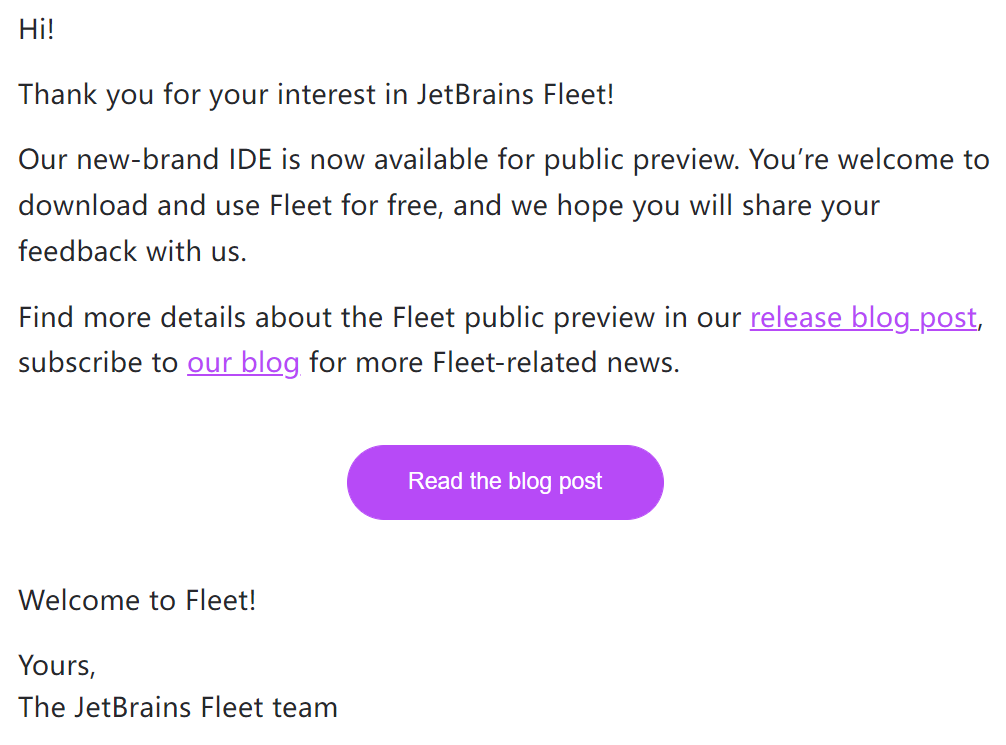Click the purple 'Read the blog post' button

tap(505, 482)
